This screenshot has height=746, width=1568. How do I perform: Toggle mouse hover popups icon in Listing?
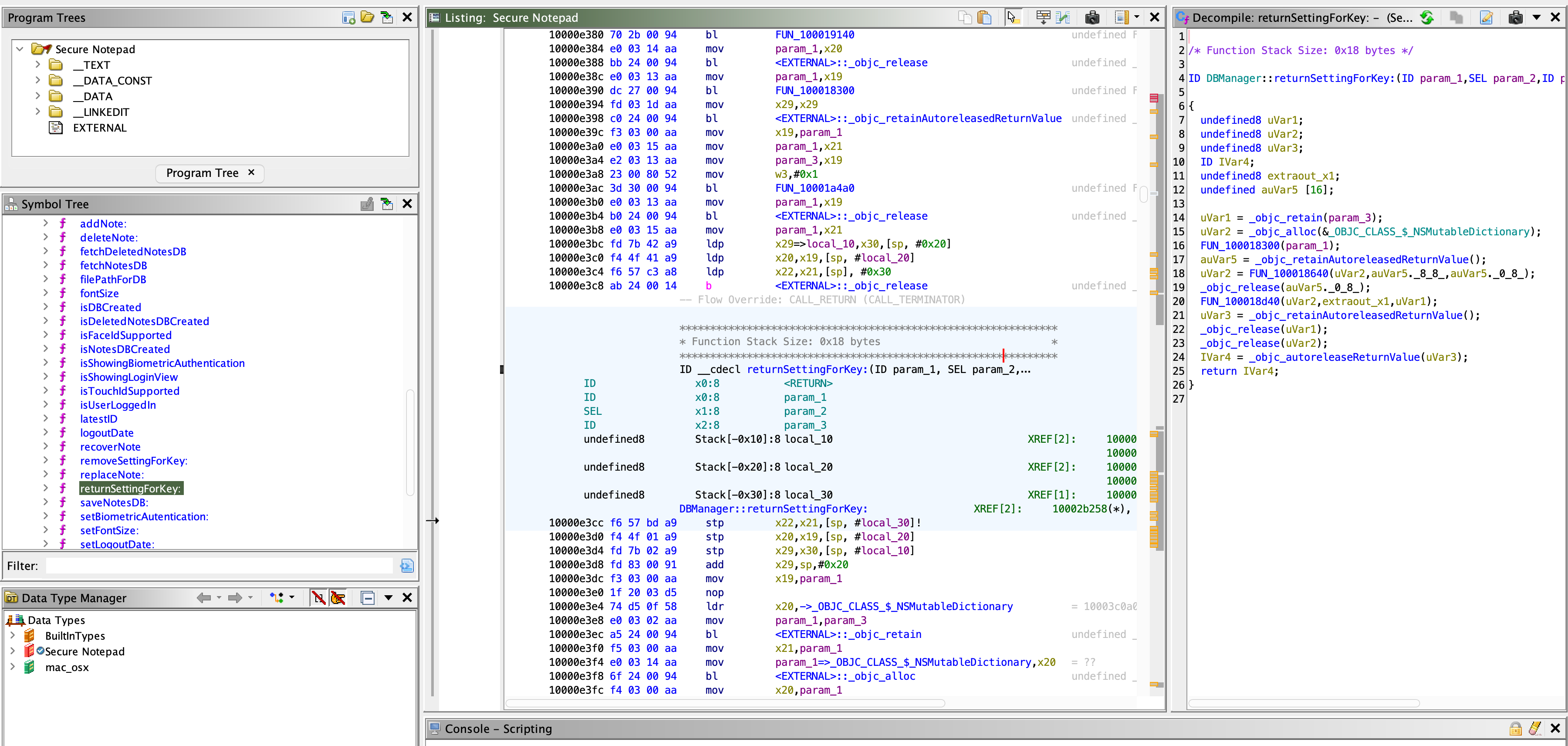coord(1013,18)
